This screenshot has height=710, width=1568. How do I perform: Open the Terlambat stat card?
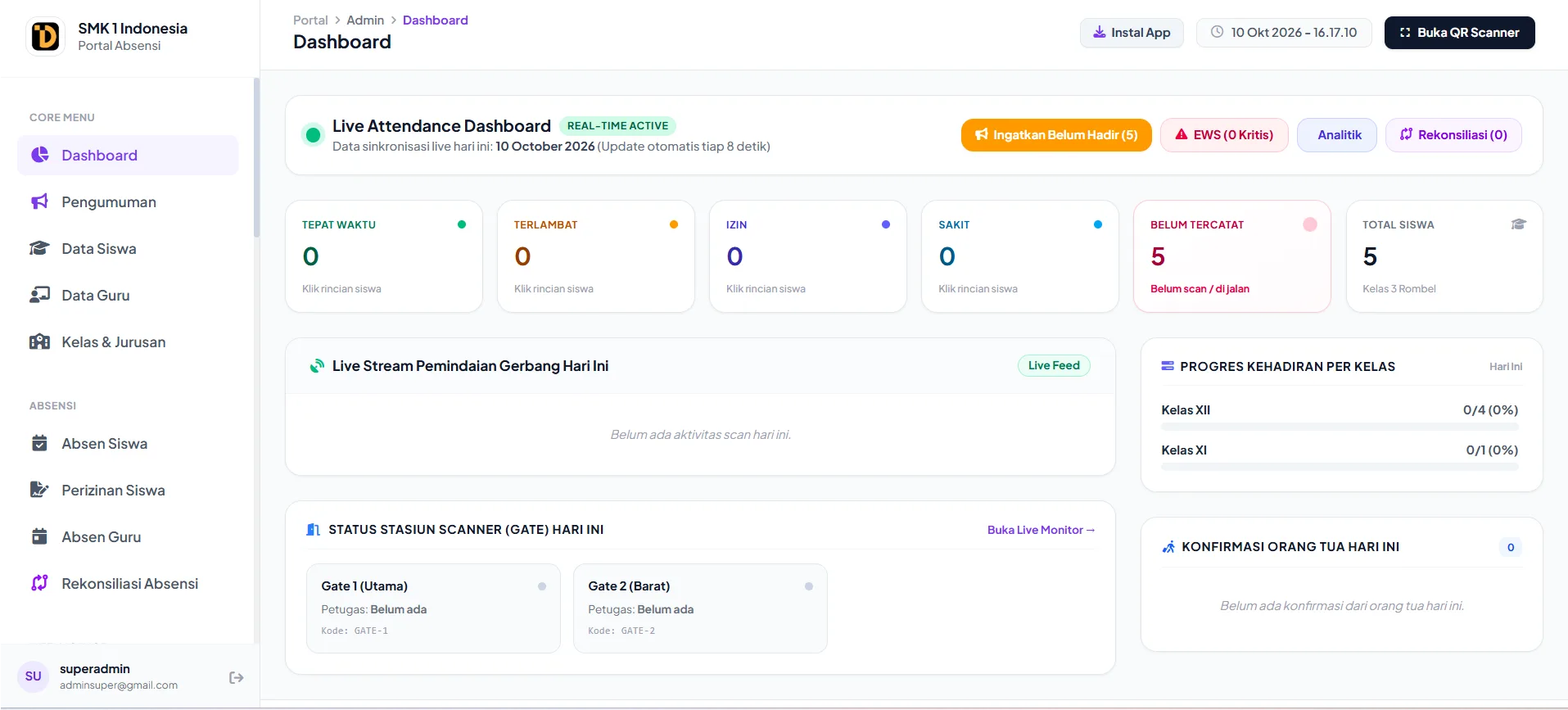click(596, 256)
